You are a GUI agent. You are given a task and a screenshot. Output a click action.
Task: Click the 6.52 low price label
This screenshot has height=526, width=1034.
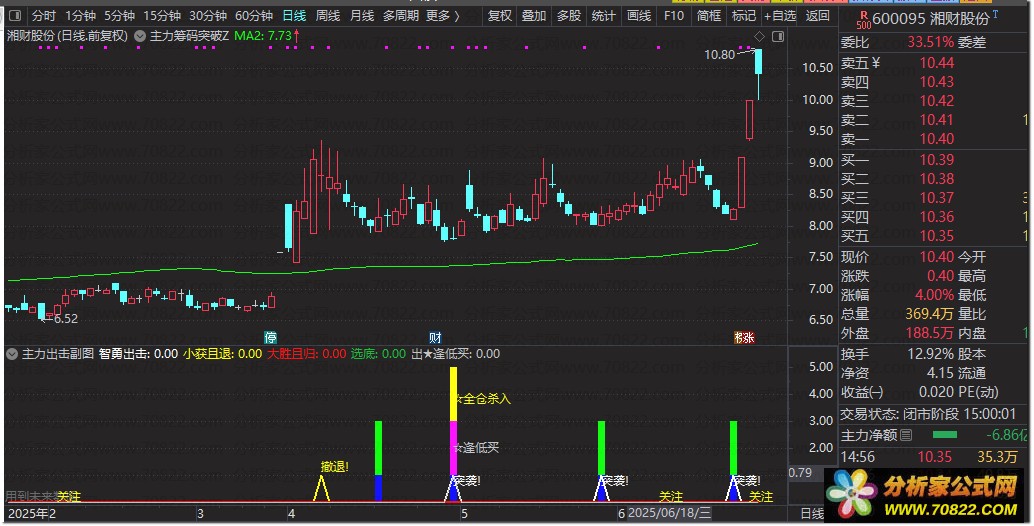(65, 319)
